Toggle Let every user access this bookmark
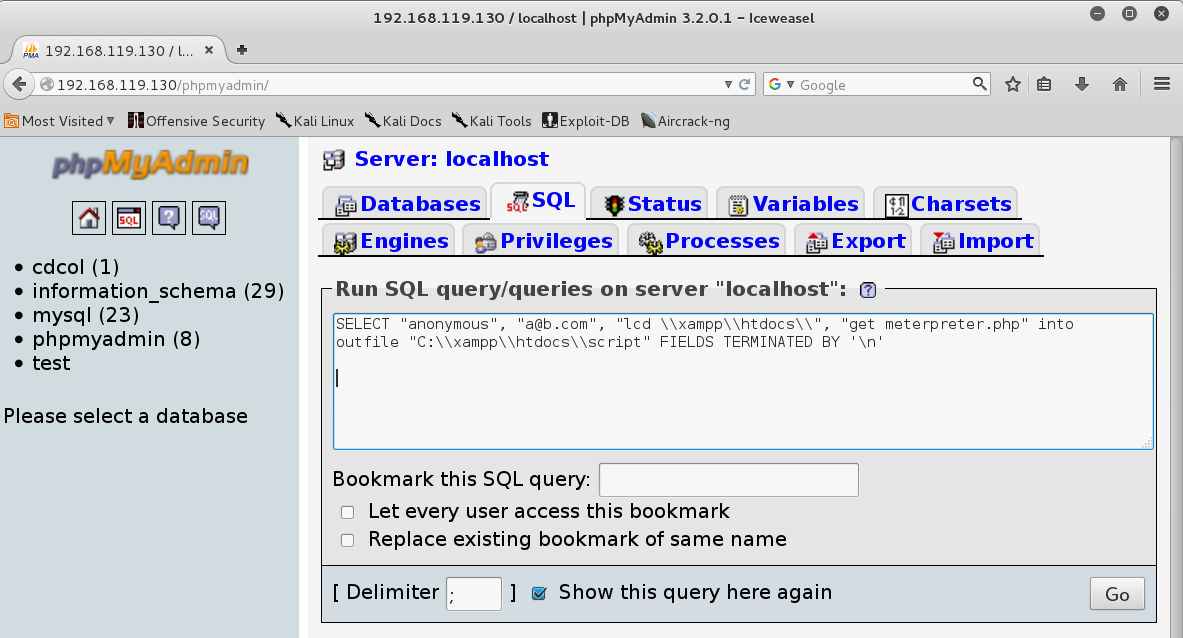The image size is (1183, 638). click(x=347, y=512)
